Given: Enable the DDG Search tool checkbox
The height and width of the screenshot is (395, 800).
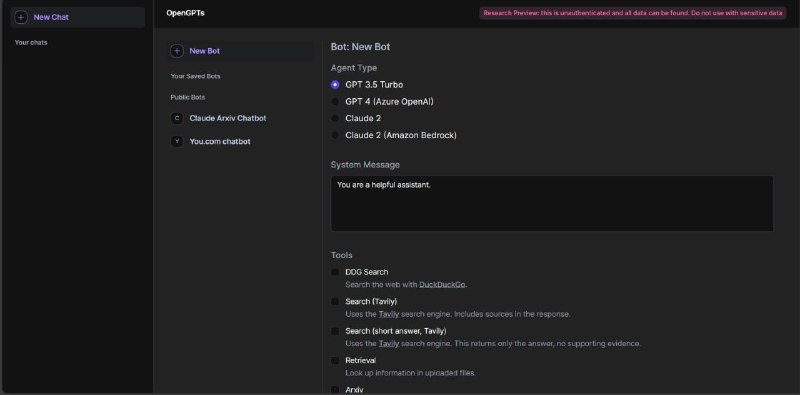Looking at the screenshot, I should 335,272.
